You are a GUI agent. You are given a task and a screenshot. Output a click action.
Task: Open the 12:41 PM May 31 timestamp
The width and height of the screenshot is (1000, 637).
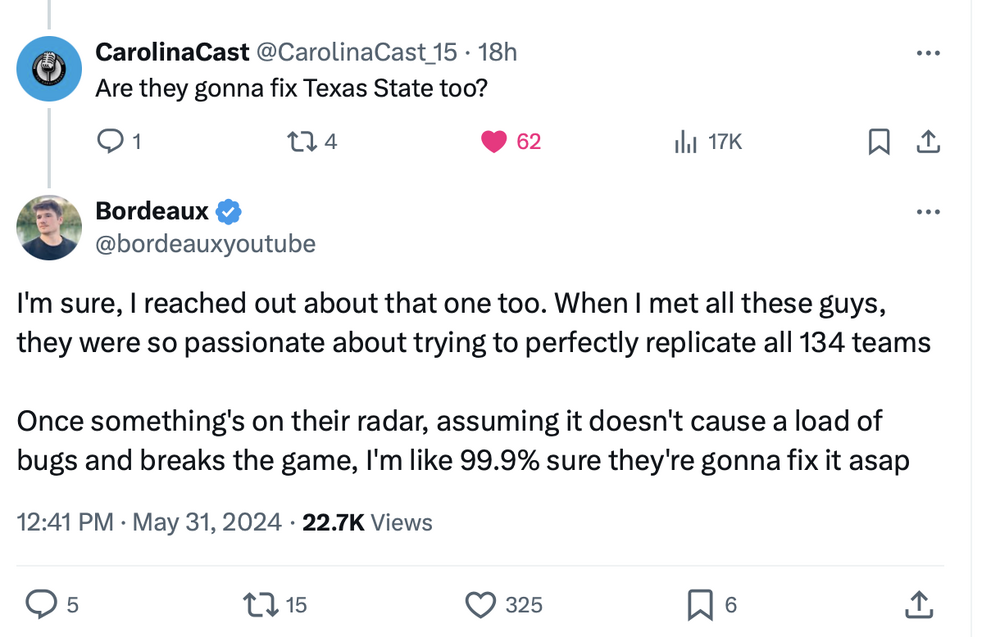click(x=150, y=522)
